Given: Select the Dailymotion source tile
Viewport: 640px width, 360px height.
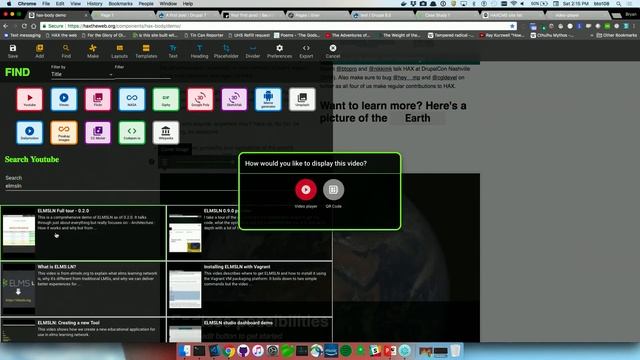Looking at the screenshot, I should [x=29, y=132].
